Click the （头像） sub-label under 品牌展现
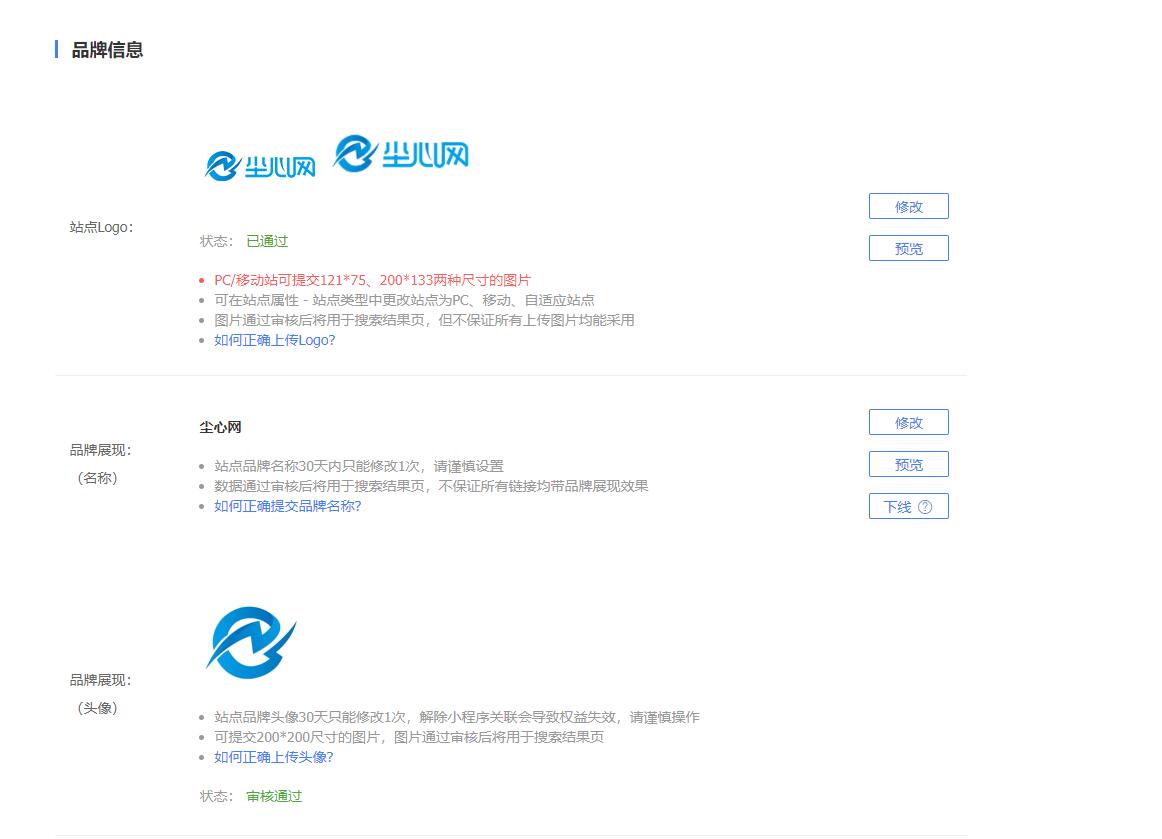Image resolution: width=1162 pixels, height=839 pixels. pyautogui.click(x=97, y=708)
